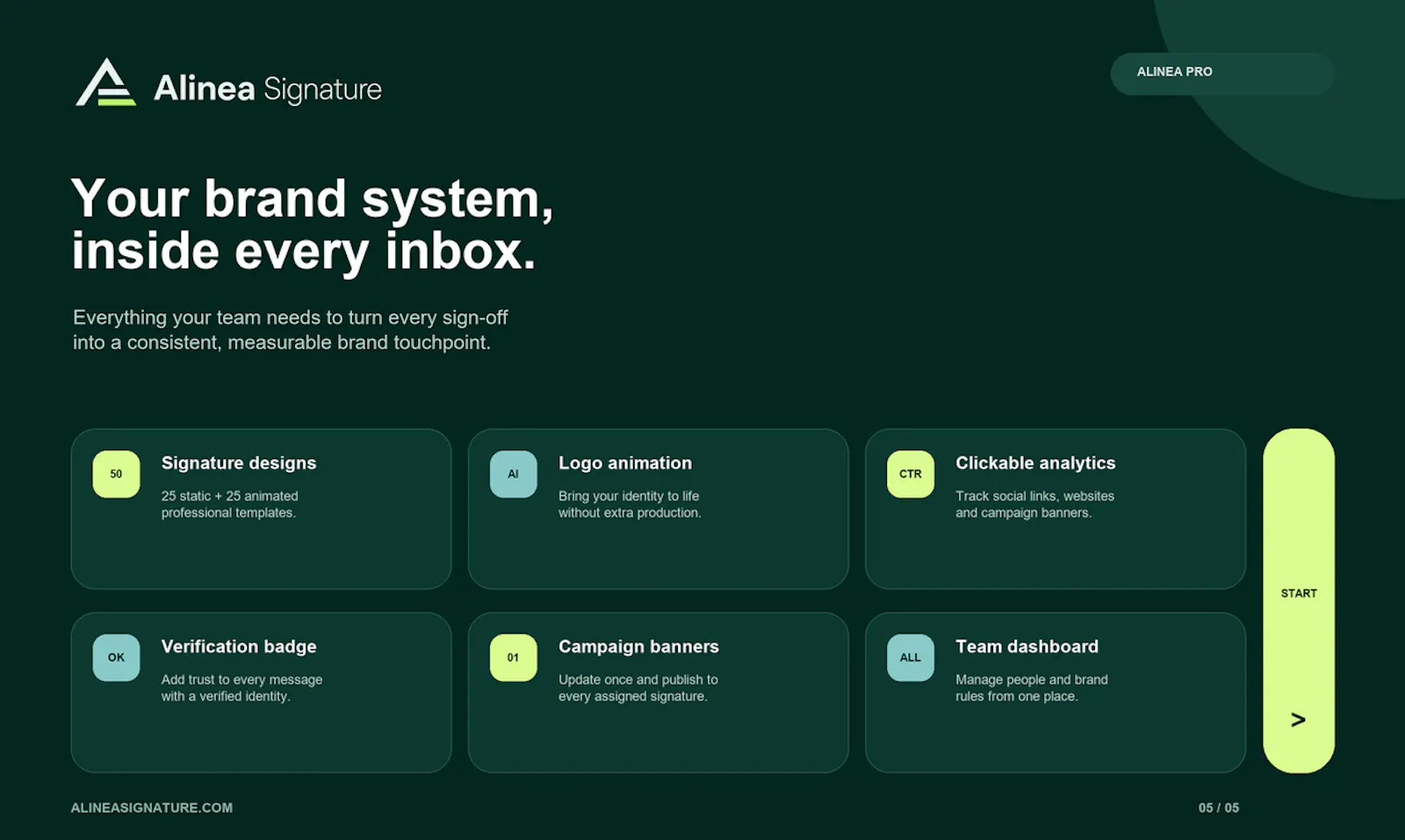Select the 'Team dashboard' card title
1405x840 pixels.
point(1027,647)
